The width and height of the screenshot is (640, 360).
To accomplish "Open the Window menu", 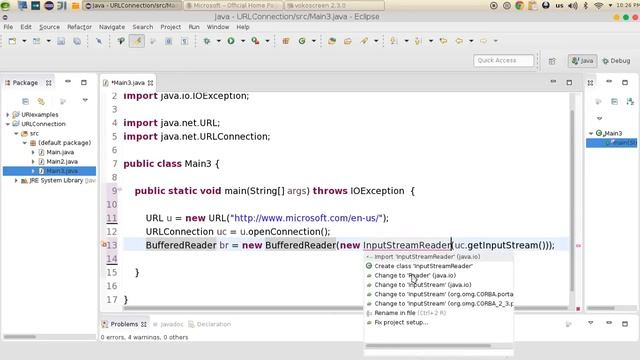I will point(218,27).
